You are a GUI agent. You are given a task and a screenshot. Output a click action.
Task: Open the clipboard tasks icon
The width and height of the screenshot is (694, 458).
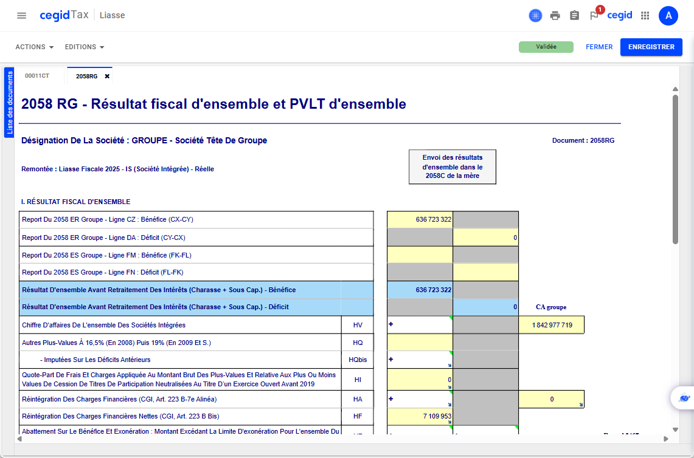click(574, 15)
